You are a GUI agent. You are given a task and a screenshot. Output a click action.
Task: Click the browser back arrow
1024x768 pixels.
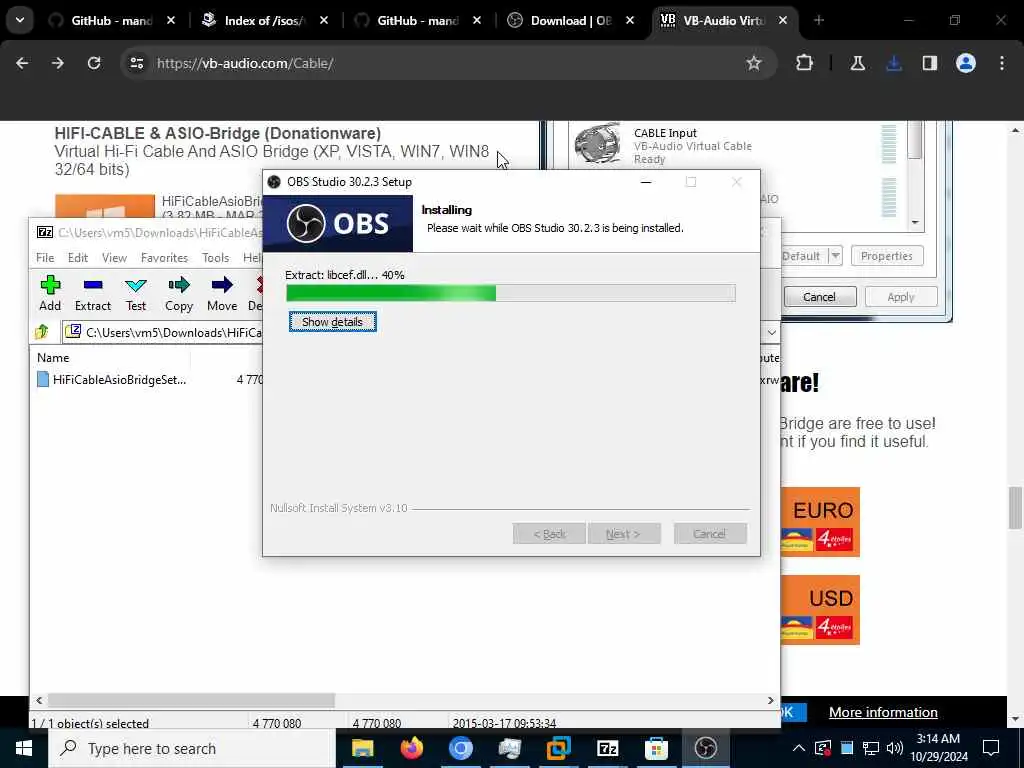click(x=22, y=63)
